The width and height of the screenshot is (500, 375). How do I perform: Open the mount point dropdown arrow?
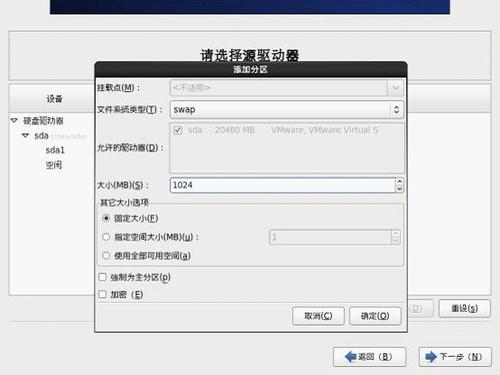[395, 88]
